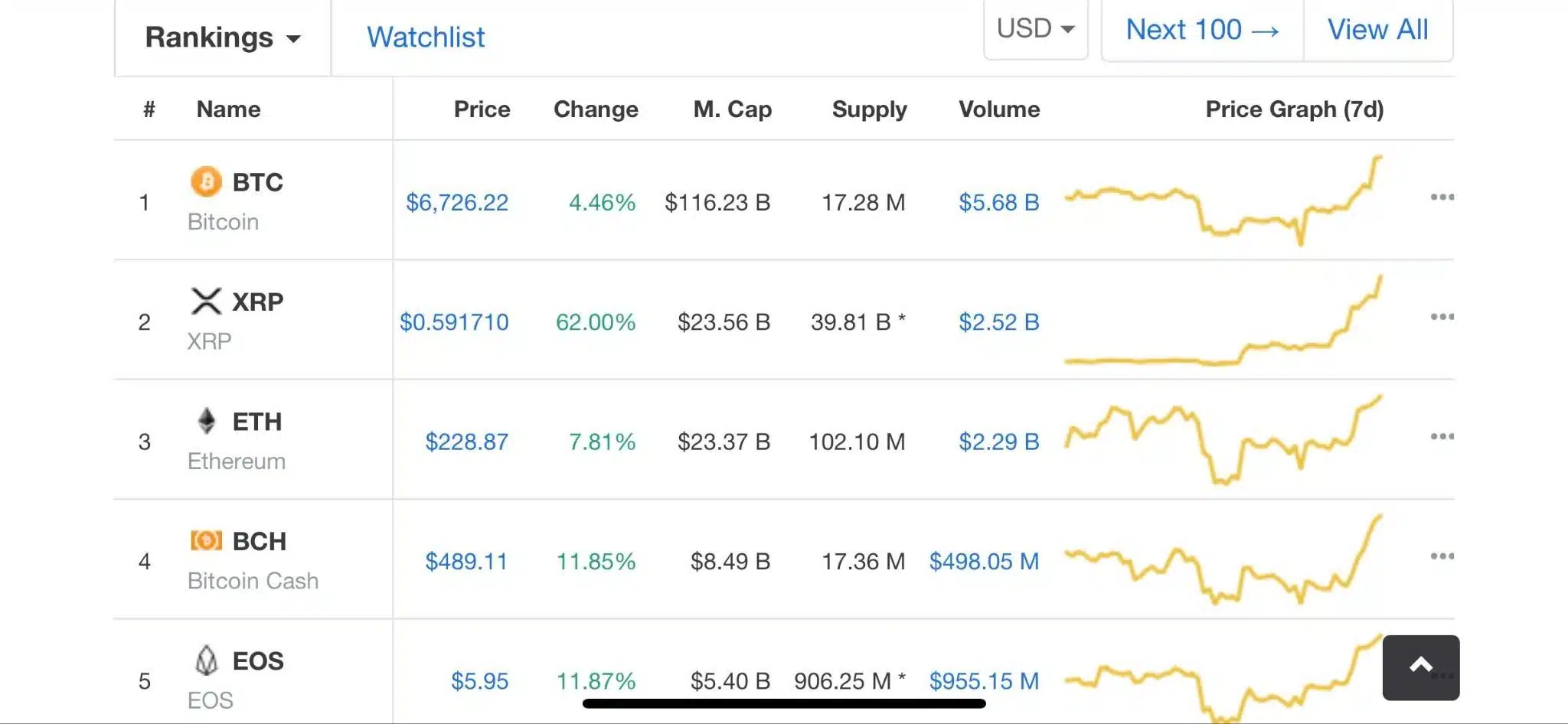
Task: Click Bitcoin's $5.68 B volume link
Action: 999,202
